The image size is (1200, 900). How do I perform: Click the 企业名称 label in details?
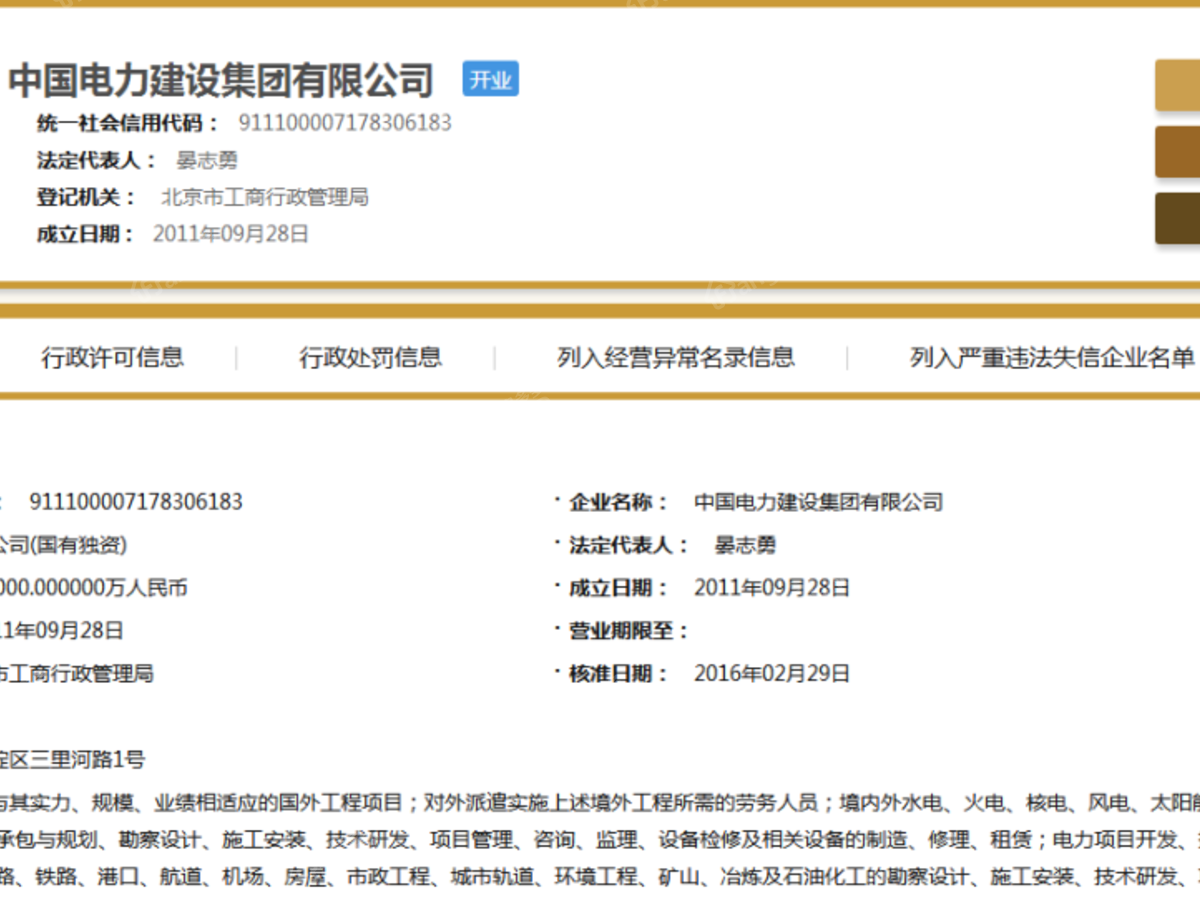tap(618, 502)
